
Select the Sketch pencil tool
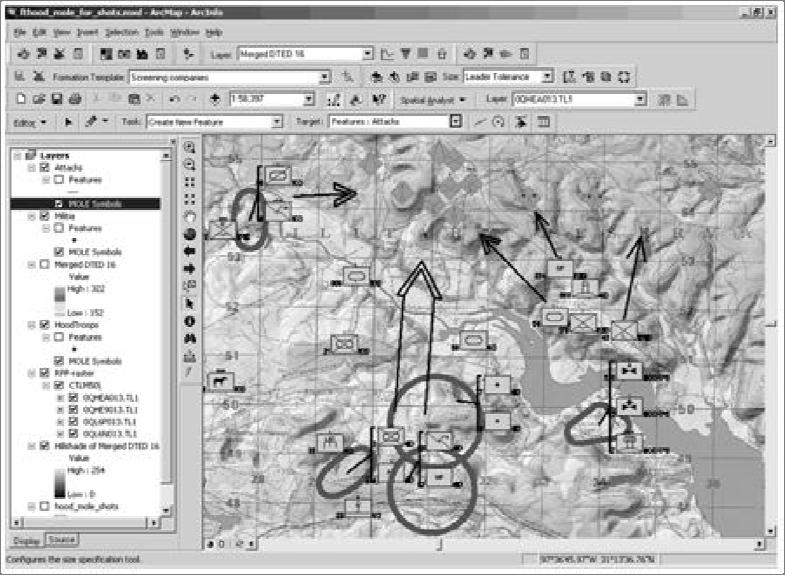tap(91, 122)
